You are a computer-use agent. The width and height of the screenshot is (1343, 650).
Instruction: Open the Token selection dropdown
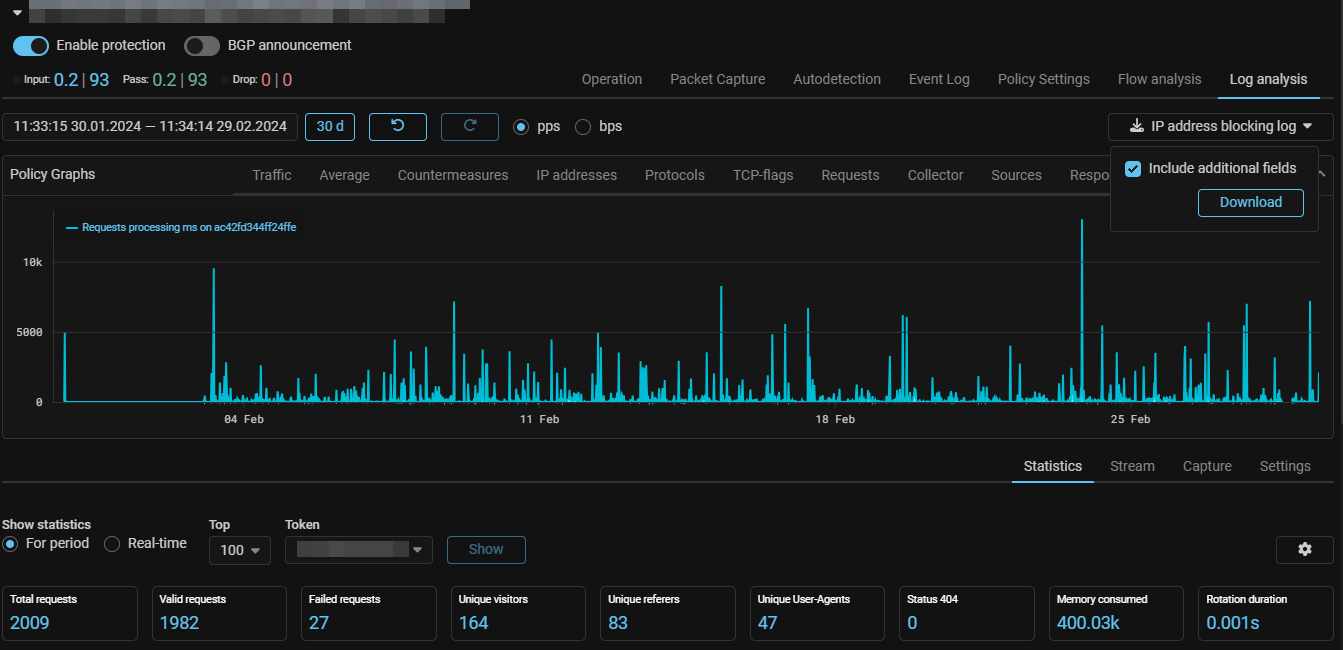point(358,549)
